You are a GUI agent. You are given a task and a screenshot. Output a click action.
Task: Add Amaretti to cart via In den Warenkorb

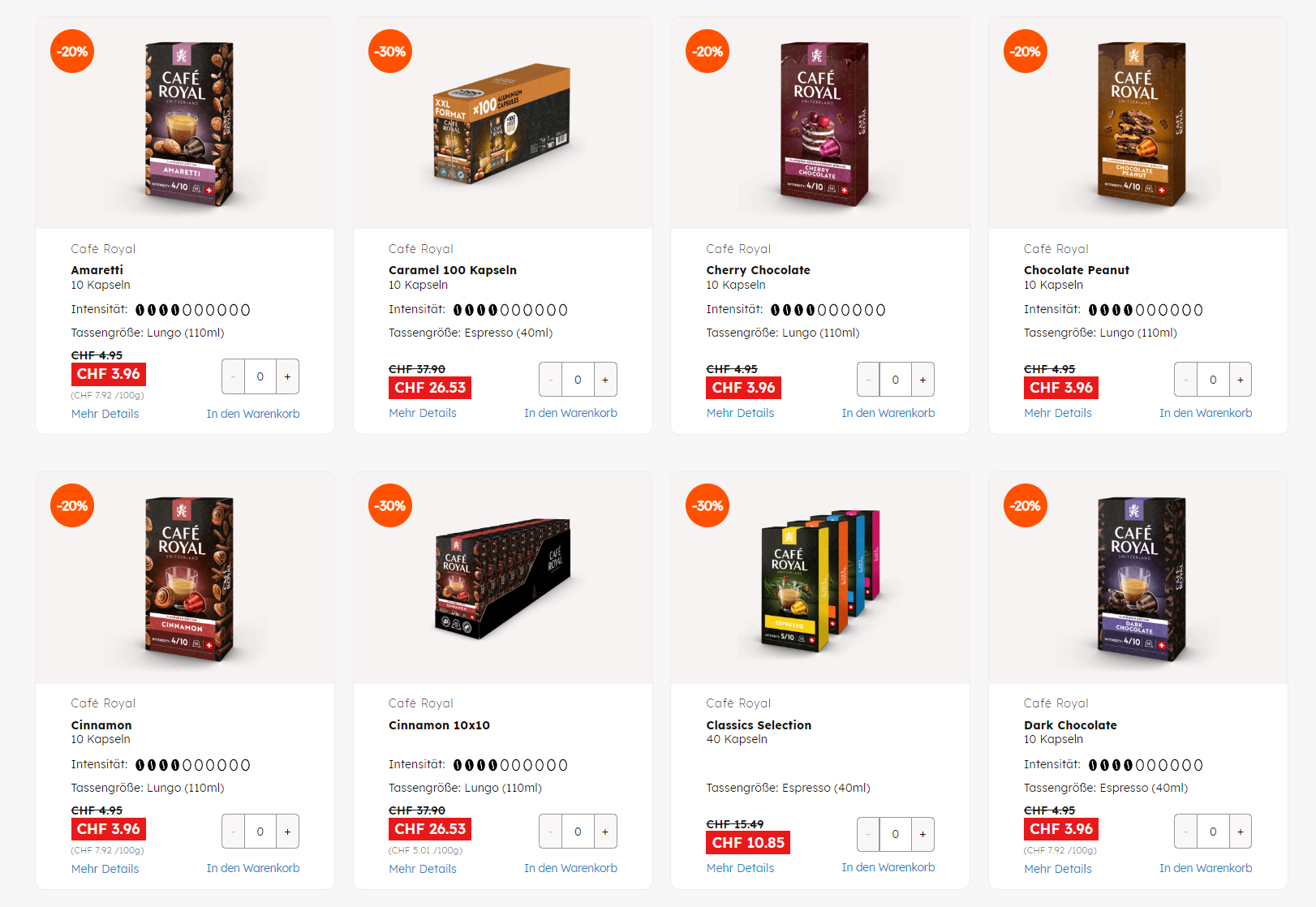point(253,414)
